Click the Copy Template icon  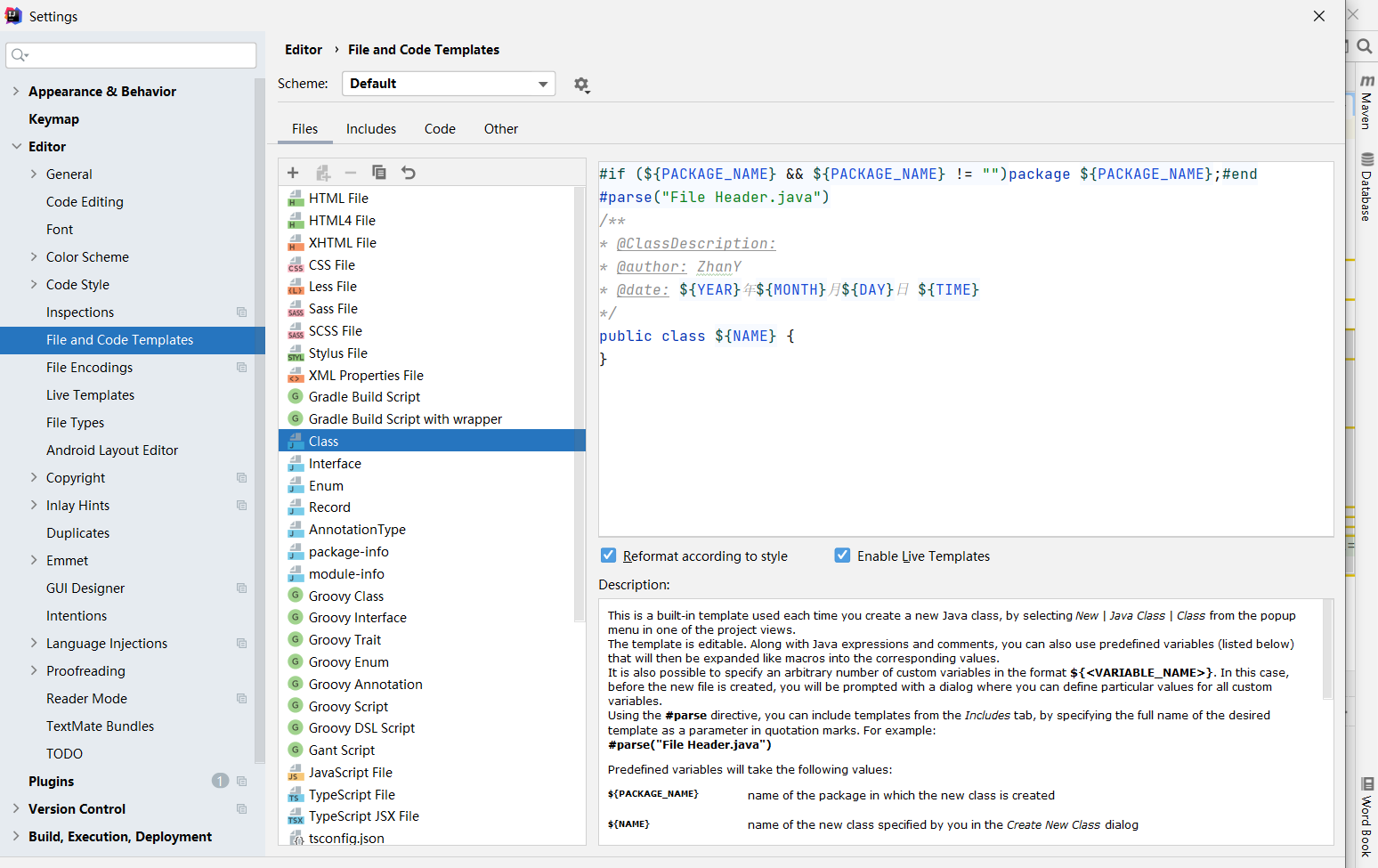[379, 173]
